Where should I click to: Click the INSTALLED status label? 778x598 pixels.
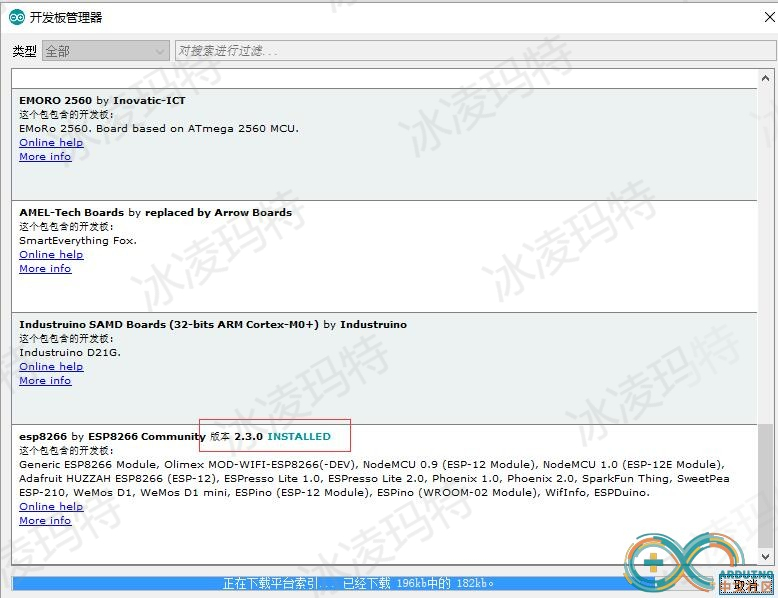point(299,437)
